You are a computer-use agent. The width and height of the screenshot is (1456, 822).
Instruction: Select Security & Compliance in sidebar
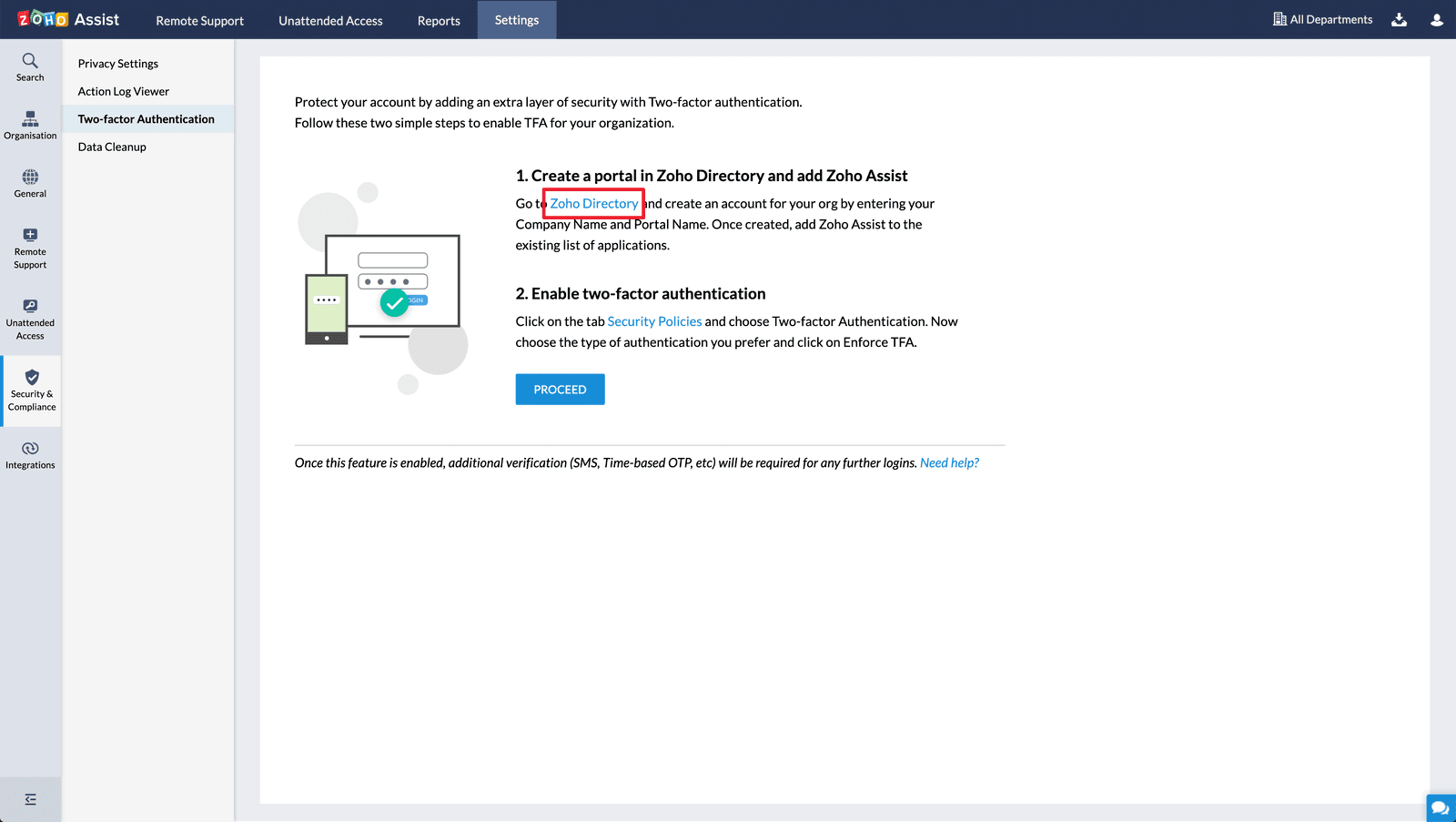point(32,391)
